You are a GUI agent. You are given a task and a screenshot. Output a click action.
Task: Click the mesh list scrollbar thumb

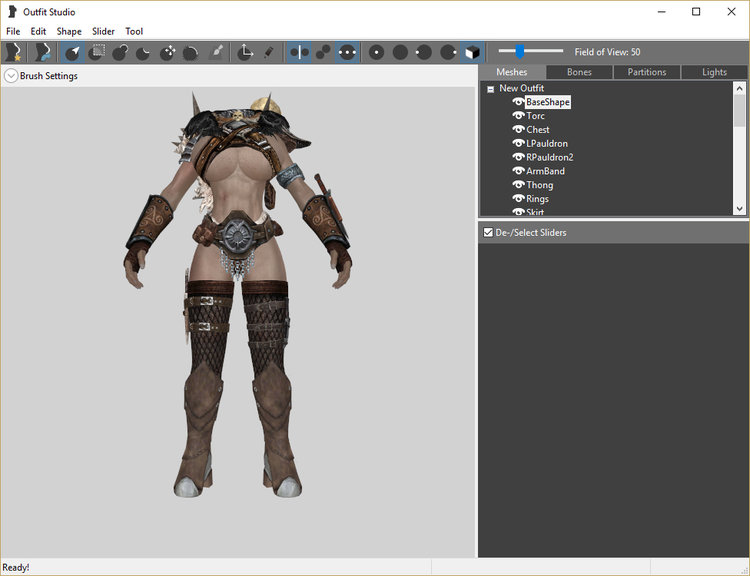coord(739,110)
